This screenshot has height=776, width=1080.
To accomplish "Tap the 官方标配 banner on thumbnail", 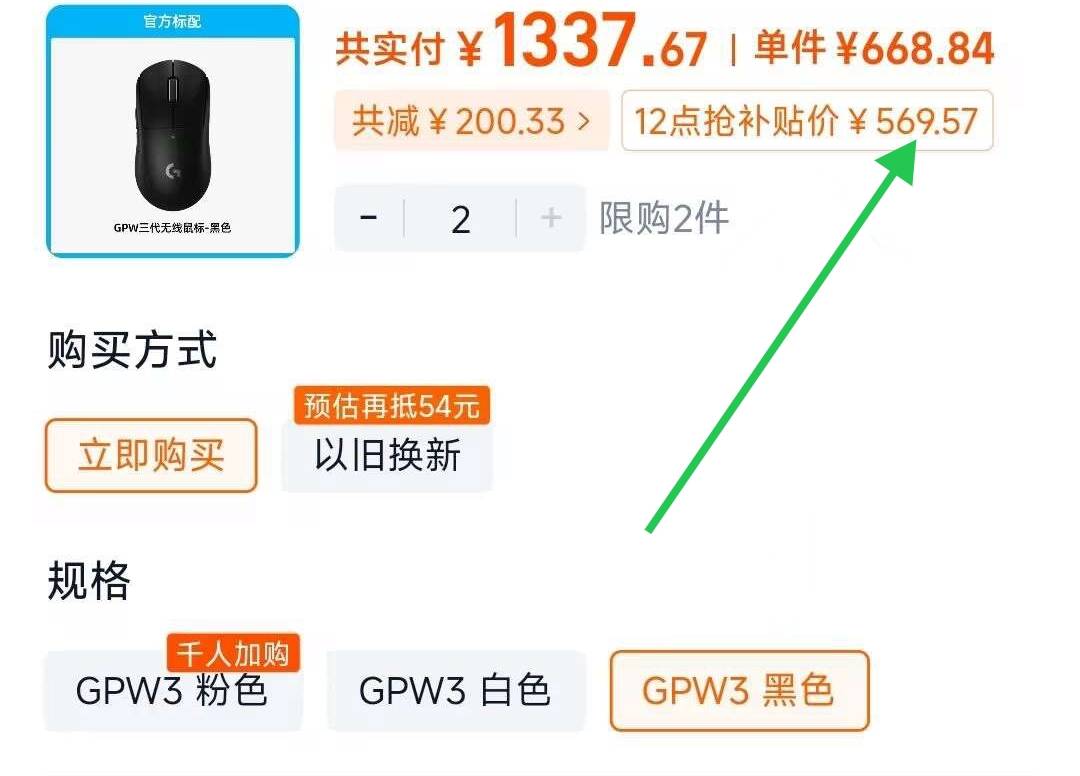I will 172,21.
